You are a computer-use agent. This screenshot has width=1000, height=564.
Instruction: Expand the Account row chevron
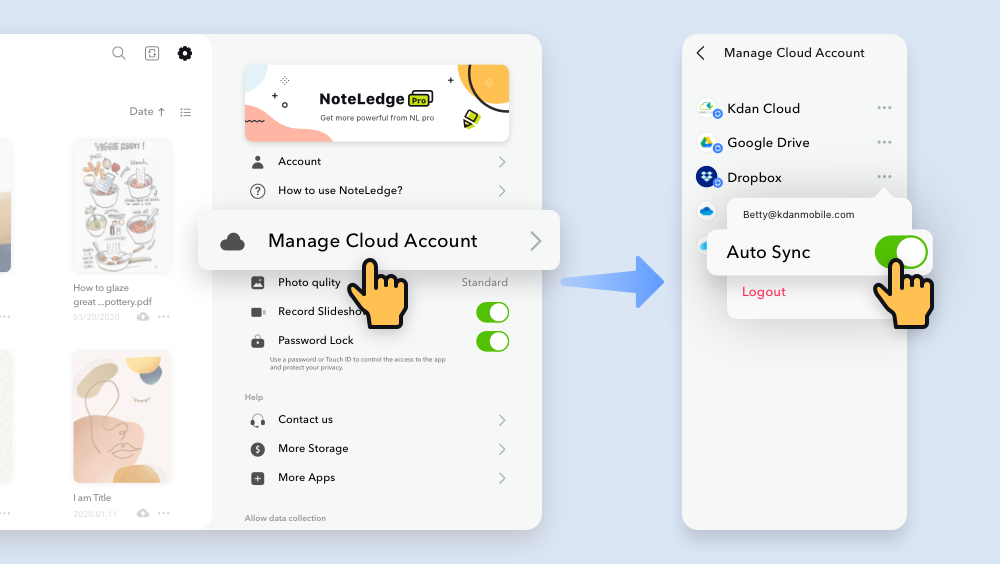pos(502,162)
